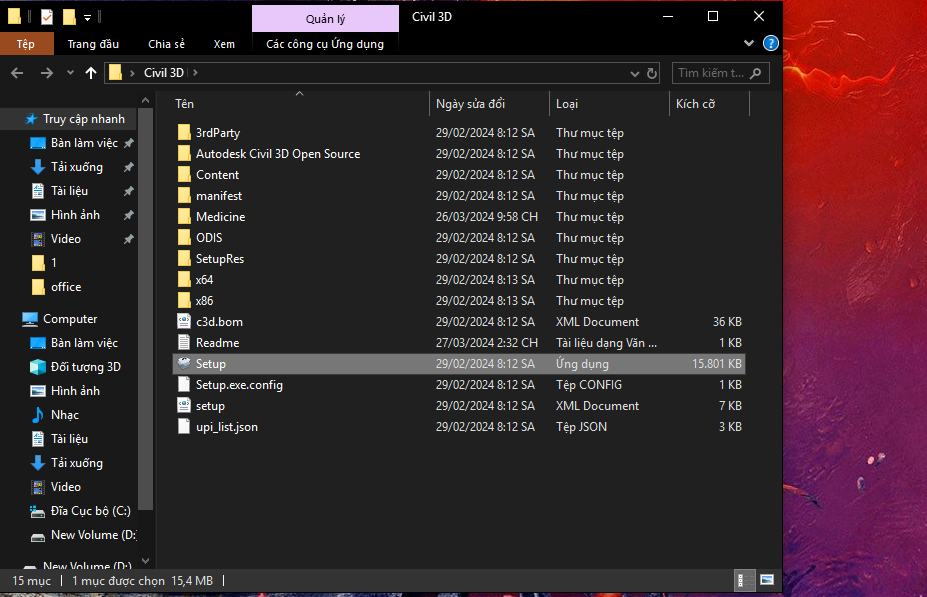Open Explorer help with the question mark icon
The width and height of the screenshot is (927, 597).
[x=770, y=43]
